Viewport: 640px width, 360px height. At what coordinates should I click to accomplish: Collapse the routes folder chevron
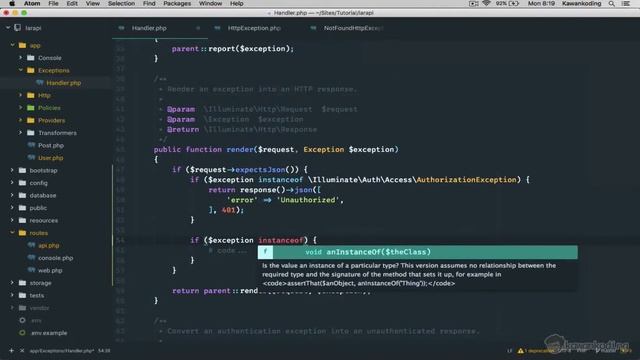(12, 233)
